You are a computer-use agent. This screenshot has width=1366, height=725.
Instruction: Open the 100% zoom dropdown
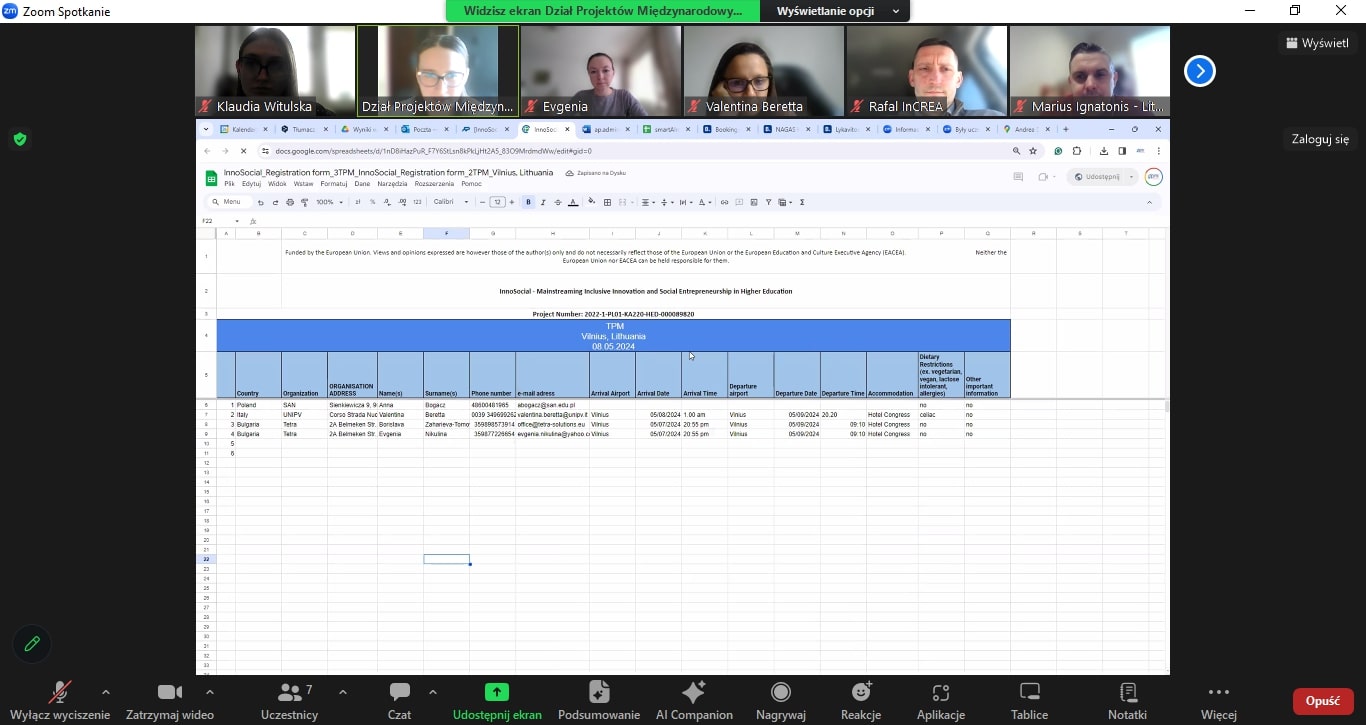(329, 202)
